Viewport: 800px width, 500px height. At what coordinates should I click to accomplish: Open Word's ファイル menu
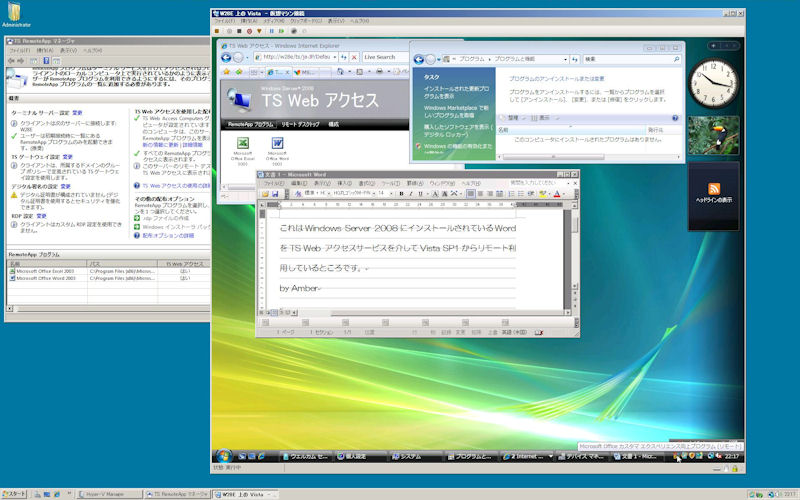tap(273, 183)
